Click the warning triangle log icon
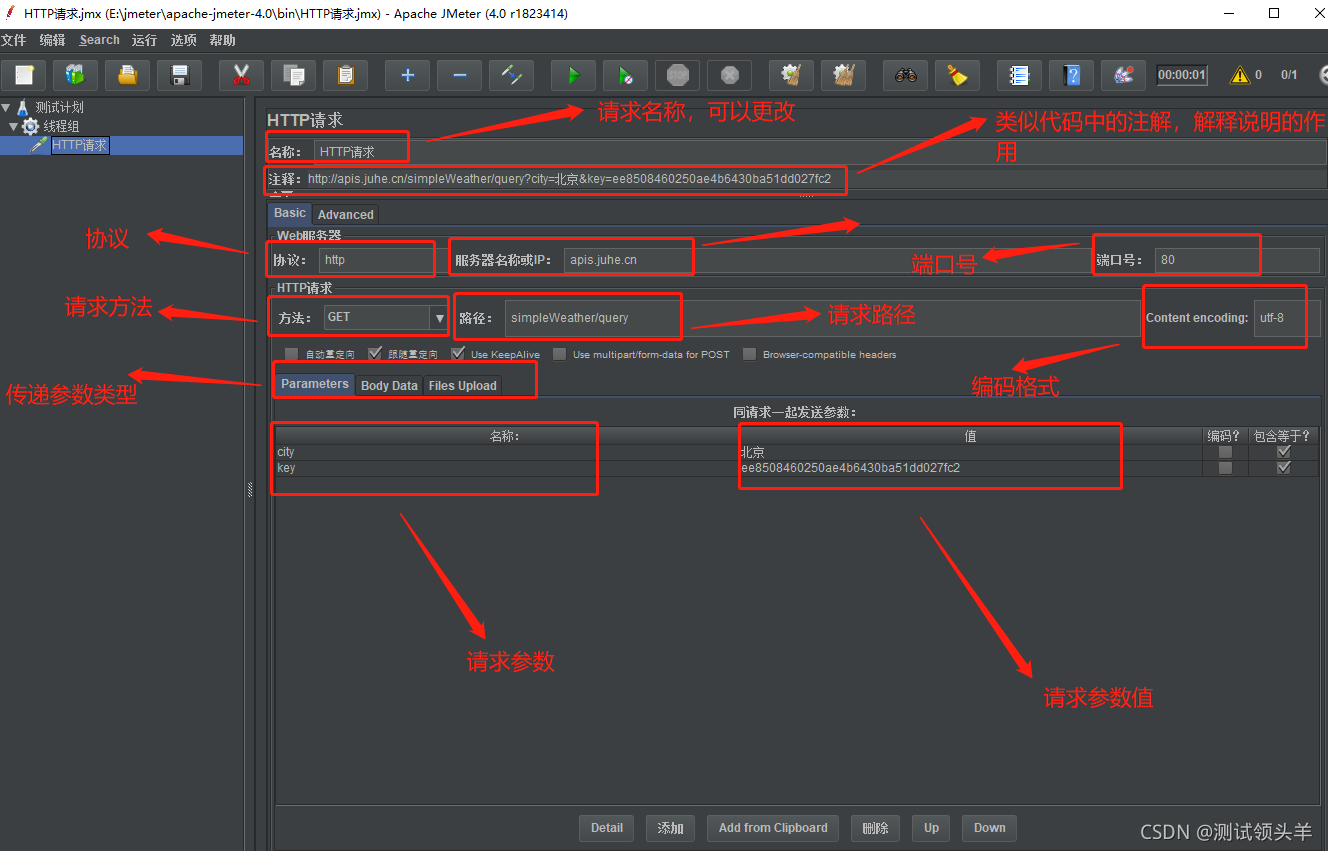The width and height of the screenshot is (1328, 851). click(x=1240, y=75)
